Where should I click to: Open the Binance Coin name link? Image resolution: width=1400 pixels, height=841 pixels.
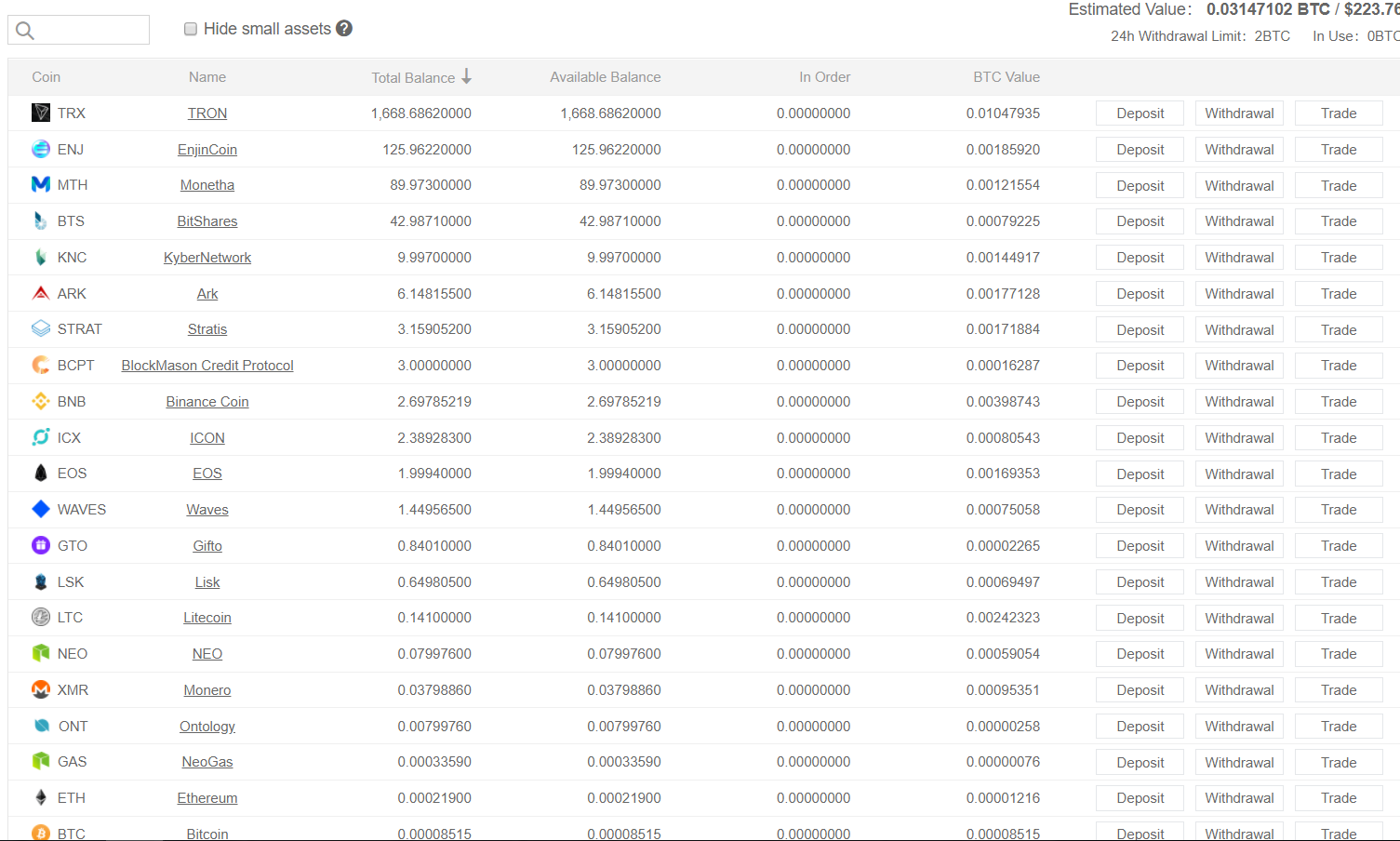207,402
